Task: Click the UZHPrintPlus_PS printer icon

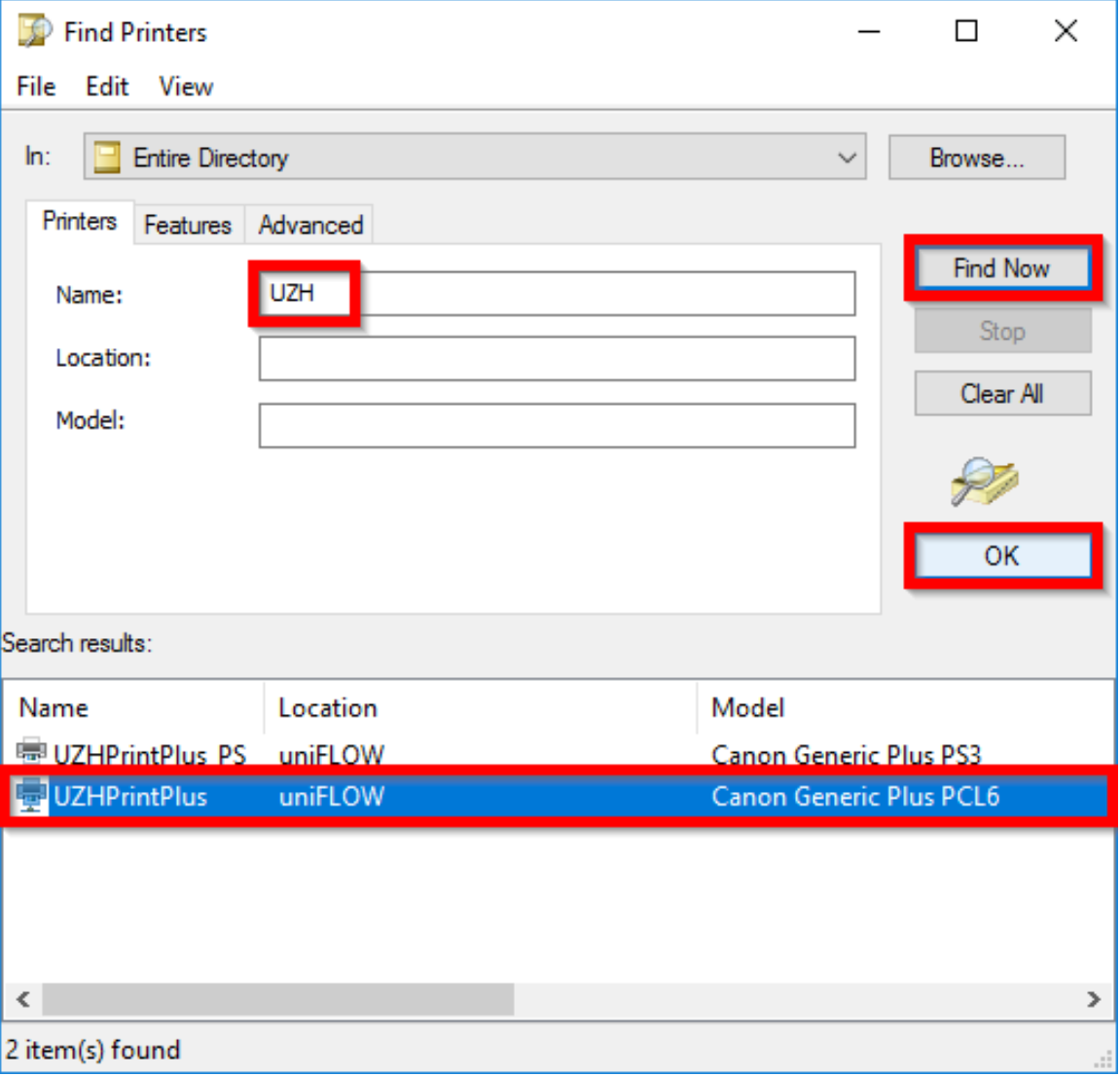Action: coord(31,751)
